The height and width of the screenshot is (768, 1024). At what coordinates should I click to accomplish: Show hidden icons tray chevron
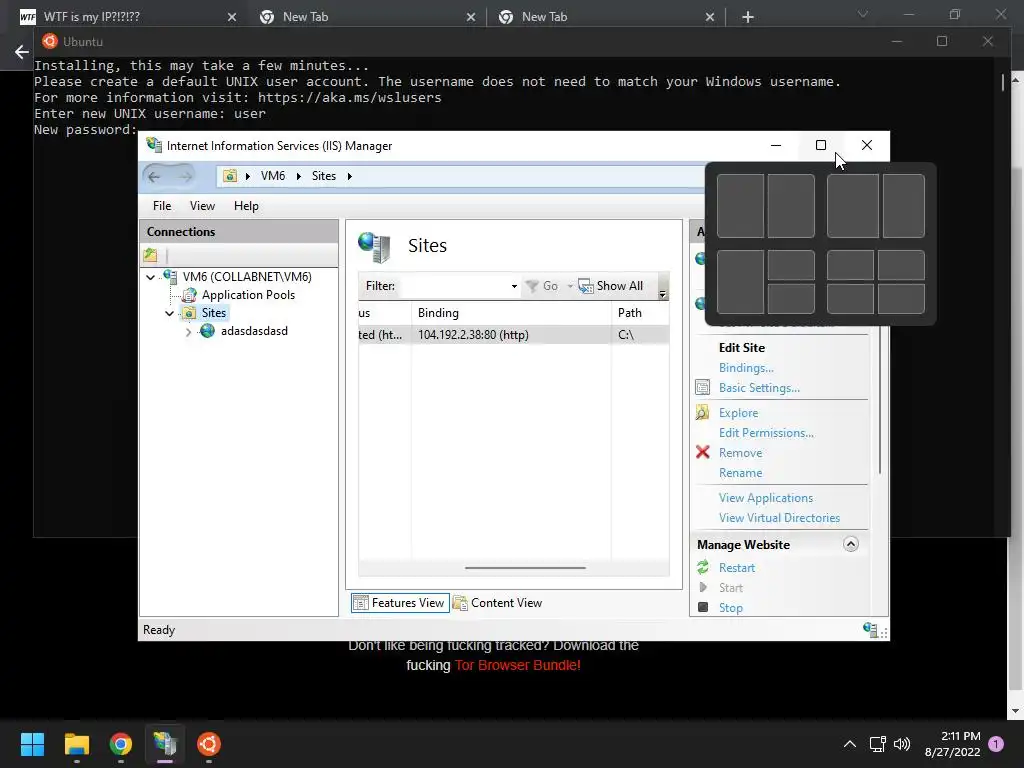pyautogui.click(x=850, y=744)
